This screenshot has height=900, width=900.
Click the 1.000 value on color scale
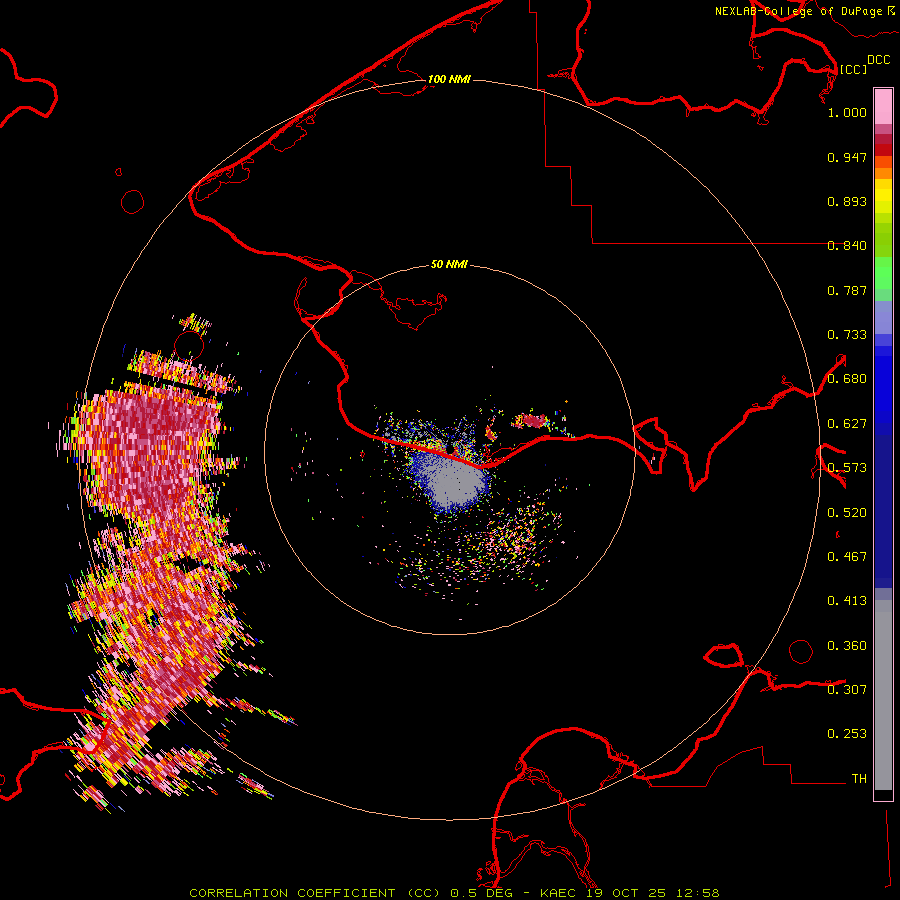847,112
